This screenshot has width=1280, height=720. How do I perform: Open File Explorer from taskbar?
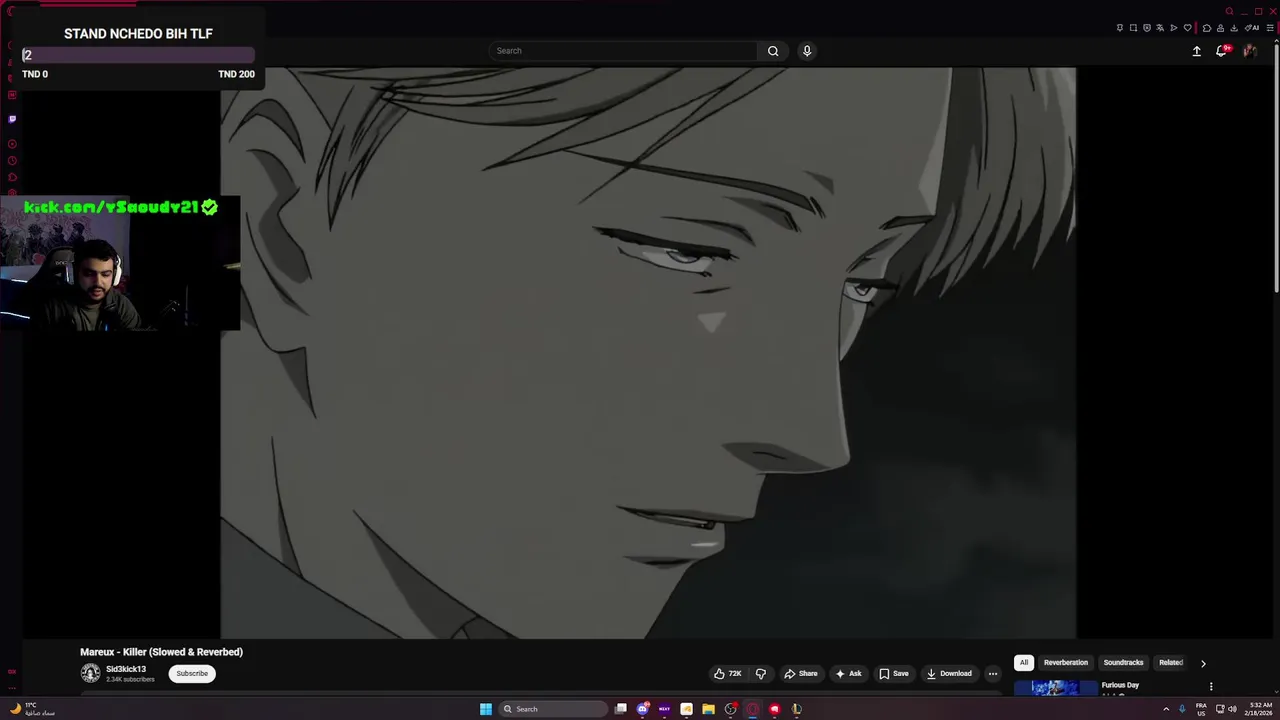click(x=708, y=709)
